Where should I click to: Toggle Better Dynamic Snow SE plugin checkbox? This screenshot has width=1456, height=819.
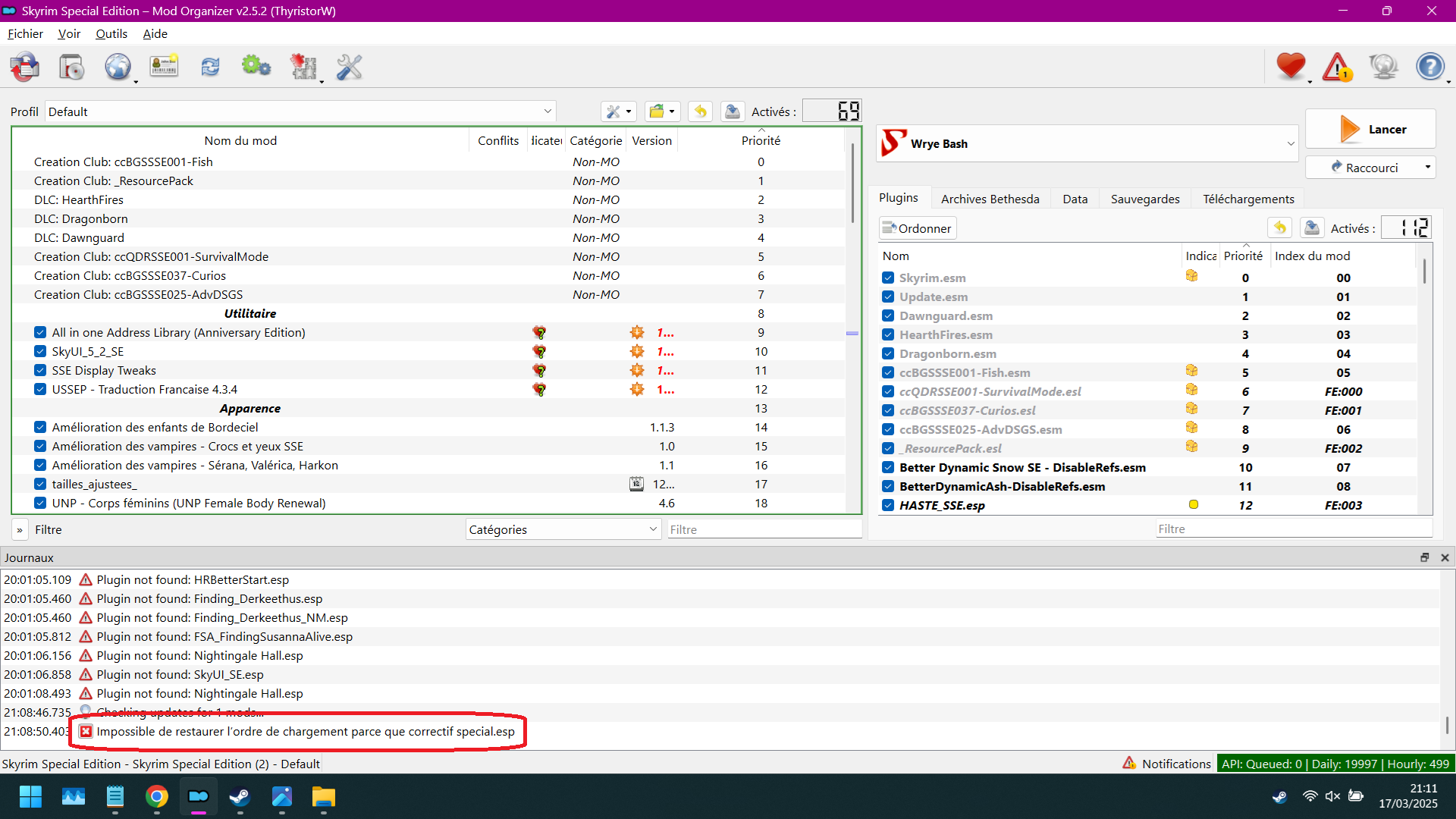coord(888,467)
